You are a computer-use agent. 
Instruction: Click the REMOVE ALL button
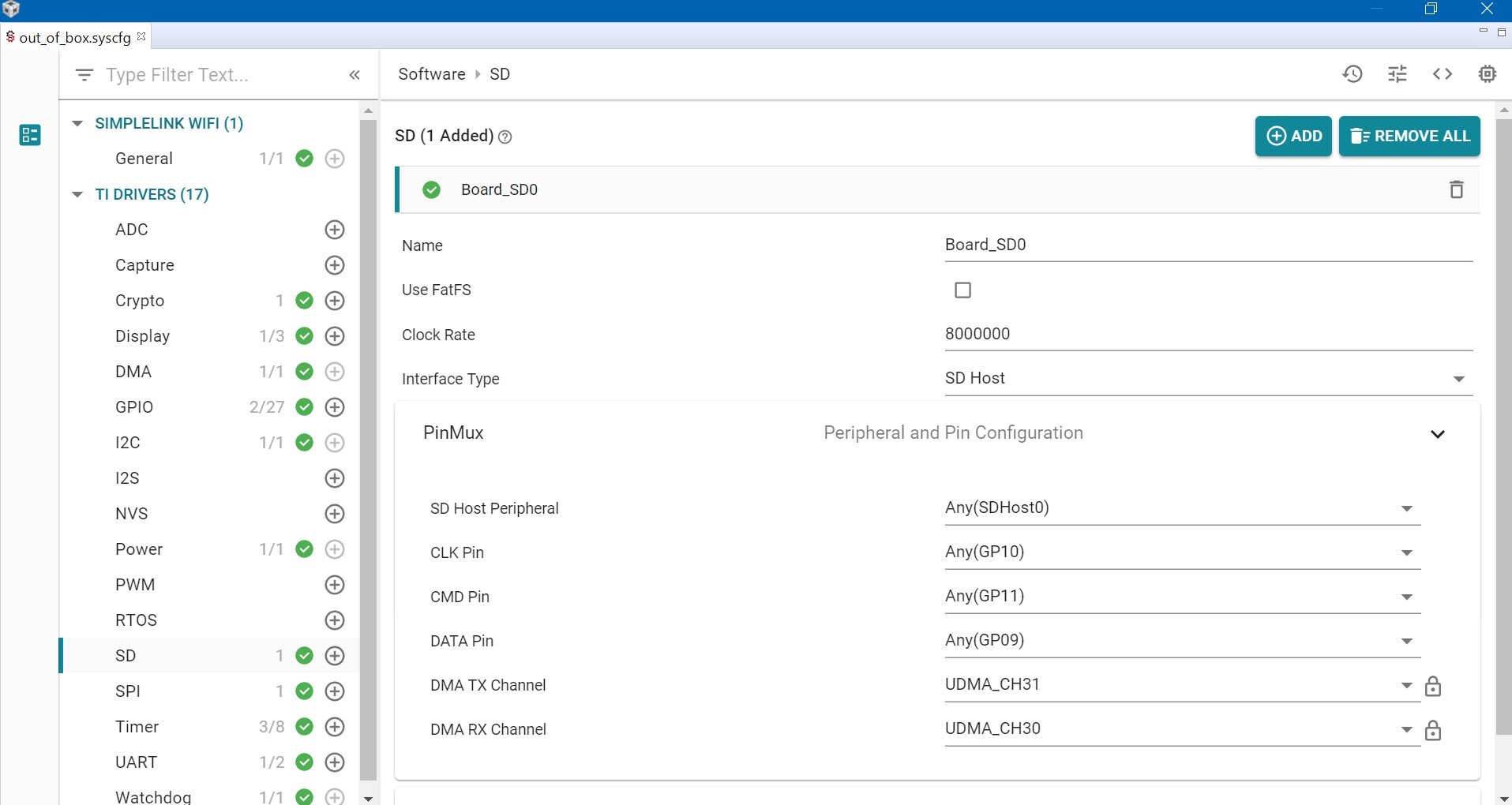[1409, 136]
